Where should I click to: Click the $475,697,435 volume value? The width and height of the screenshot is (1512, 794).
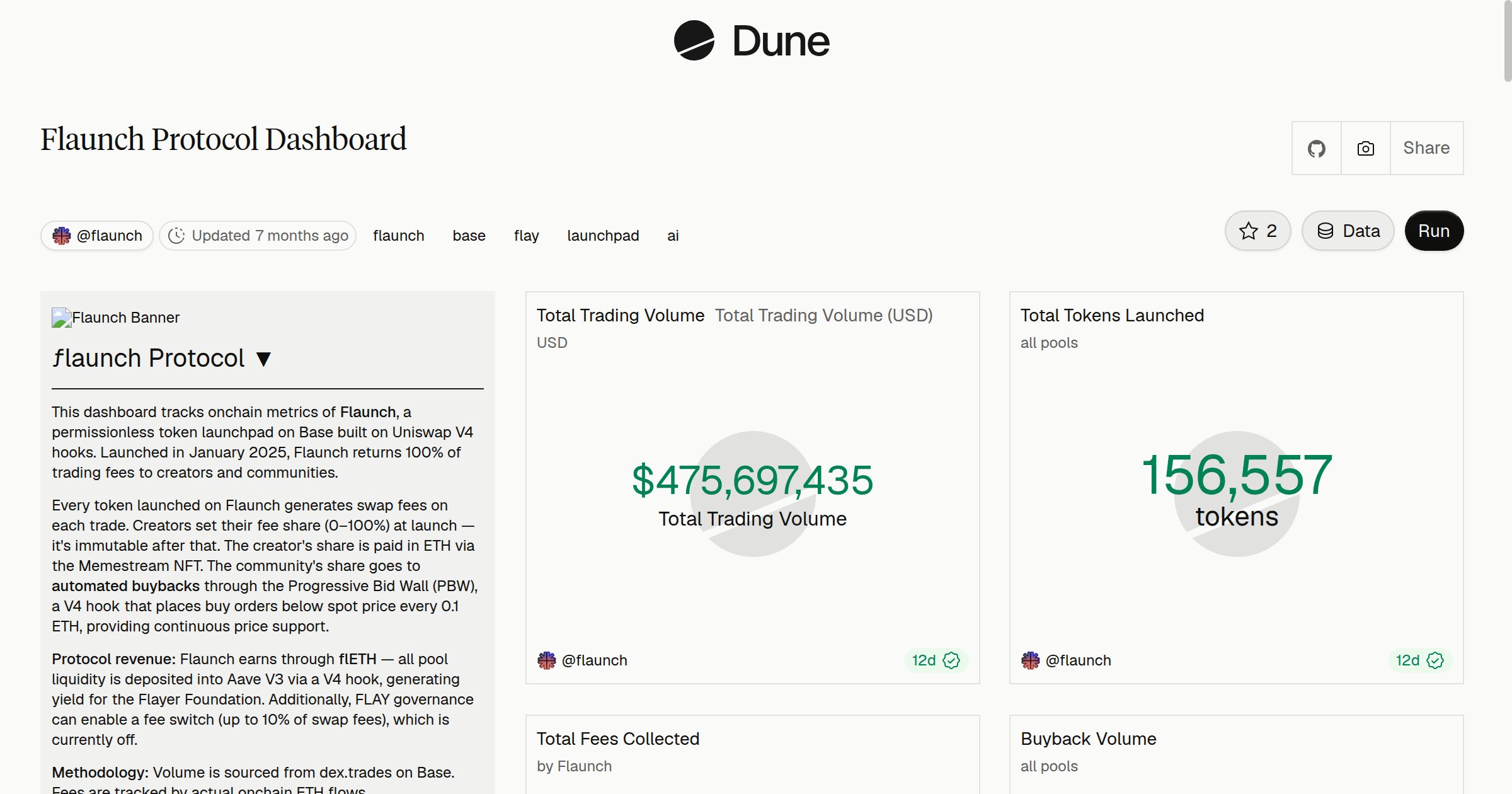[x=752, y=480]
